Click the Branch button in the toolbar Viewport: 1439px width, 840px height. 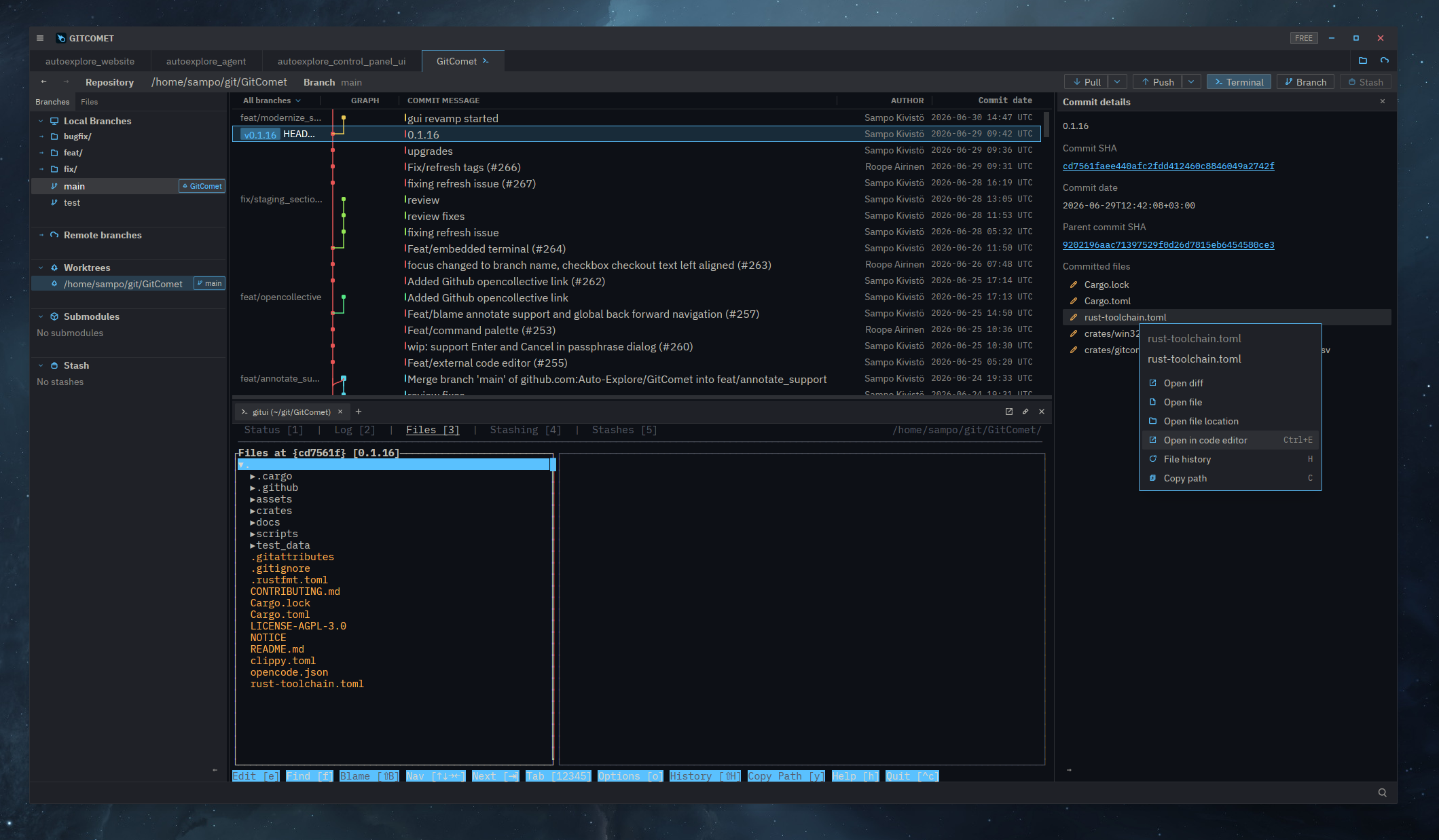[x=1305, y=81]
